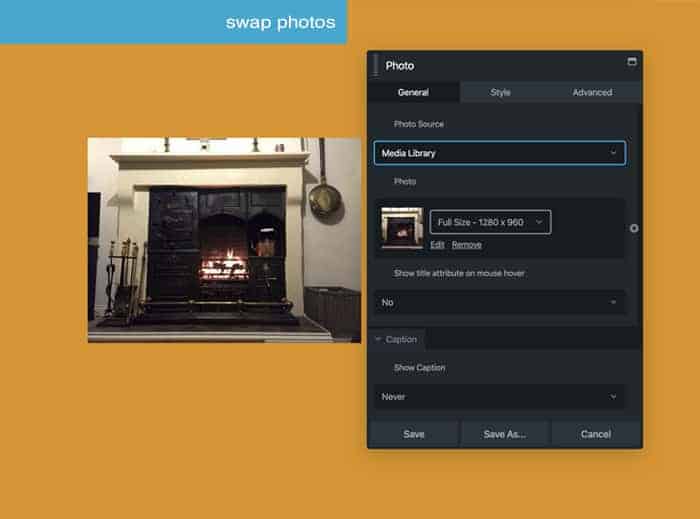Click the Save button
The image size is (700, 519).
[413, 434]
